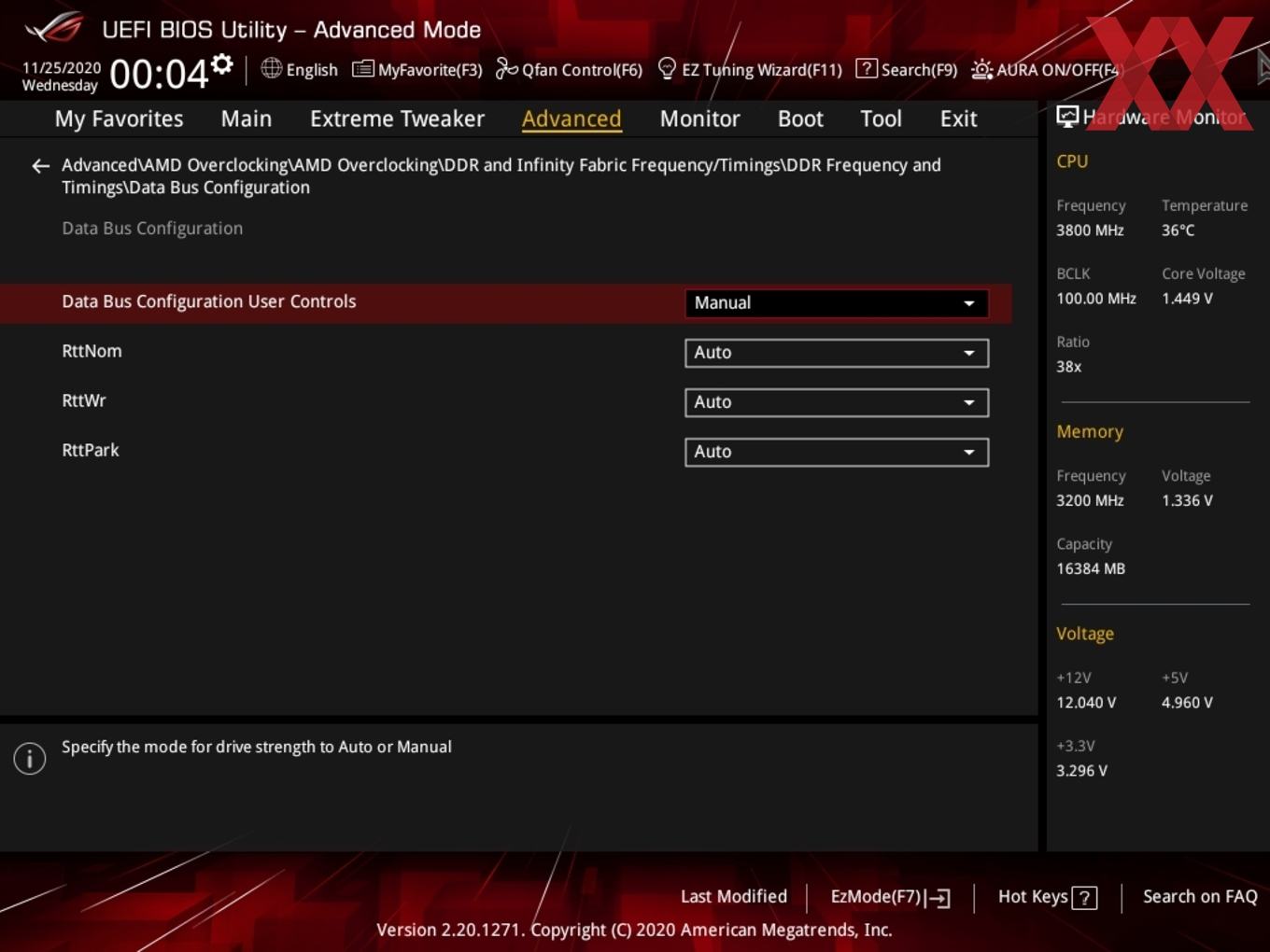The image size is (1270, 952).
Task: Open the Tool tab
Action: [x=881, y=119]
